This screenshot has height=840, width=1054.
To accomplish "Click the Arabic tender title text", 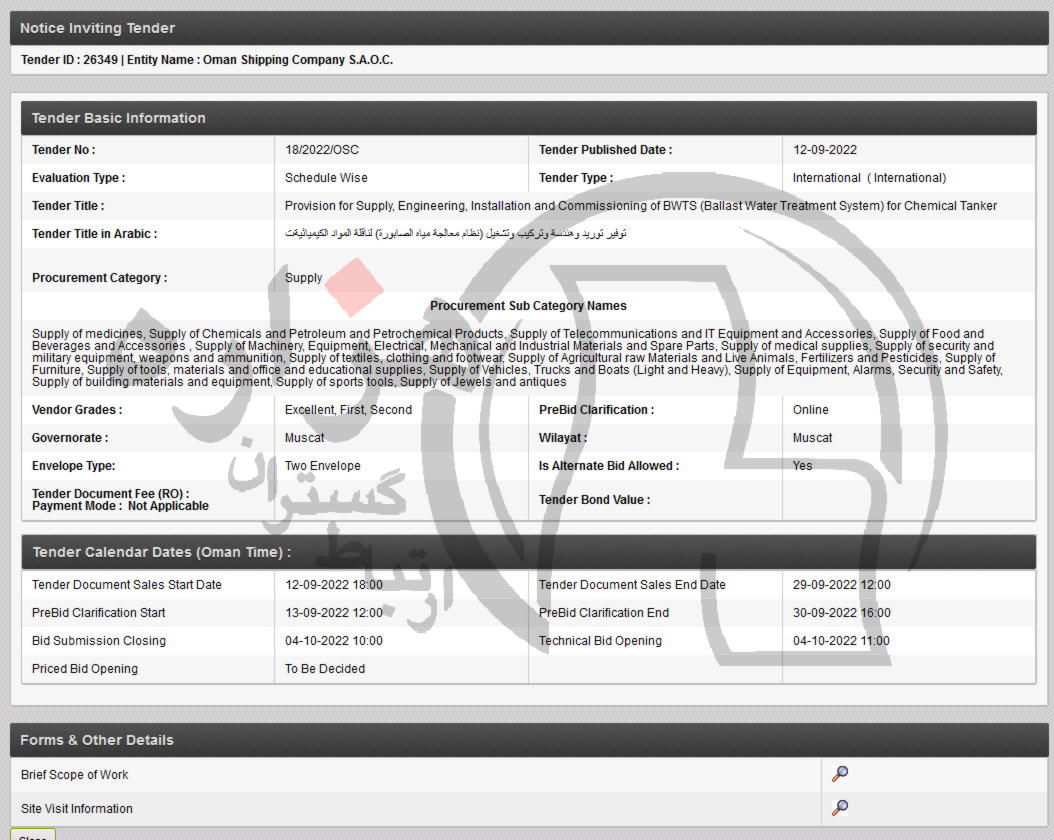I will point(455,234).
